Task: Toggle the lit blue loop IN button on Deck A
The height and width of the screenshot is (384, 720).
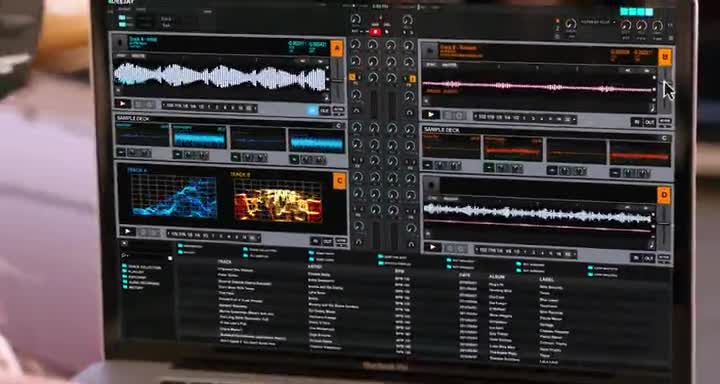Action: [312, 110]
